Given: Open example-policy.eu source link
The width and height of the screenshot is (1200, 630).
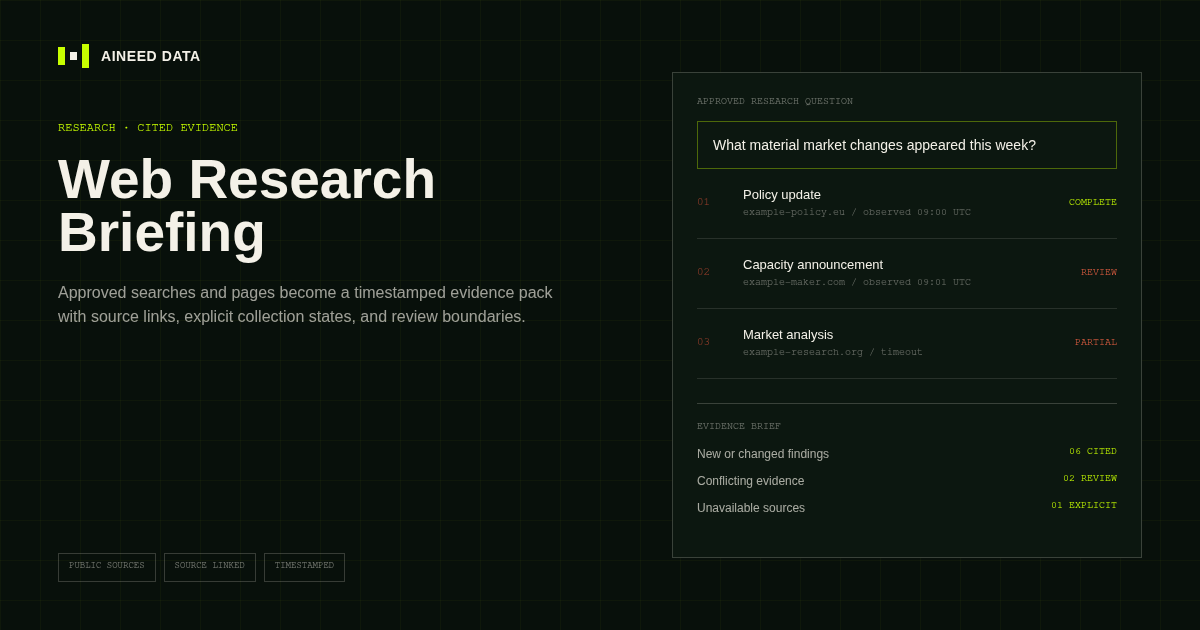Looking at the screenshot, I should point(857,213).
